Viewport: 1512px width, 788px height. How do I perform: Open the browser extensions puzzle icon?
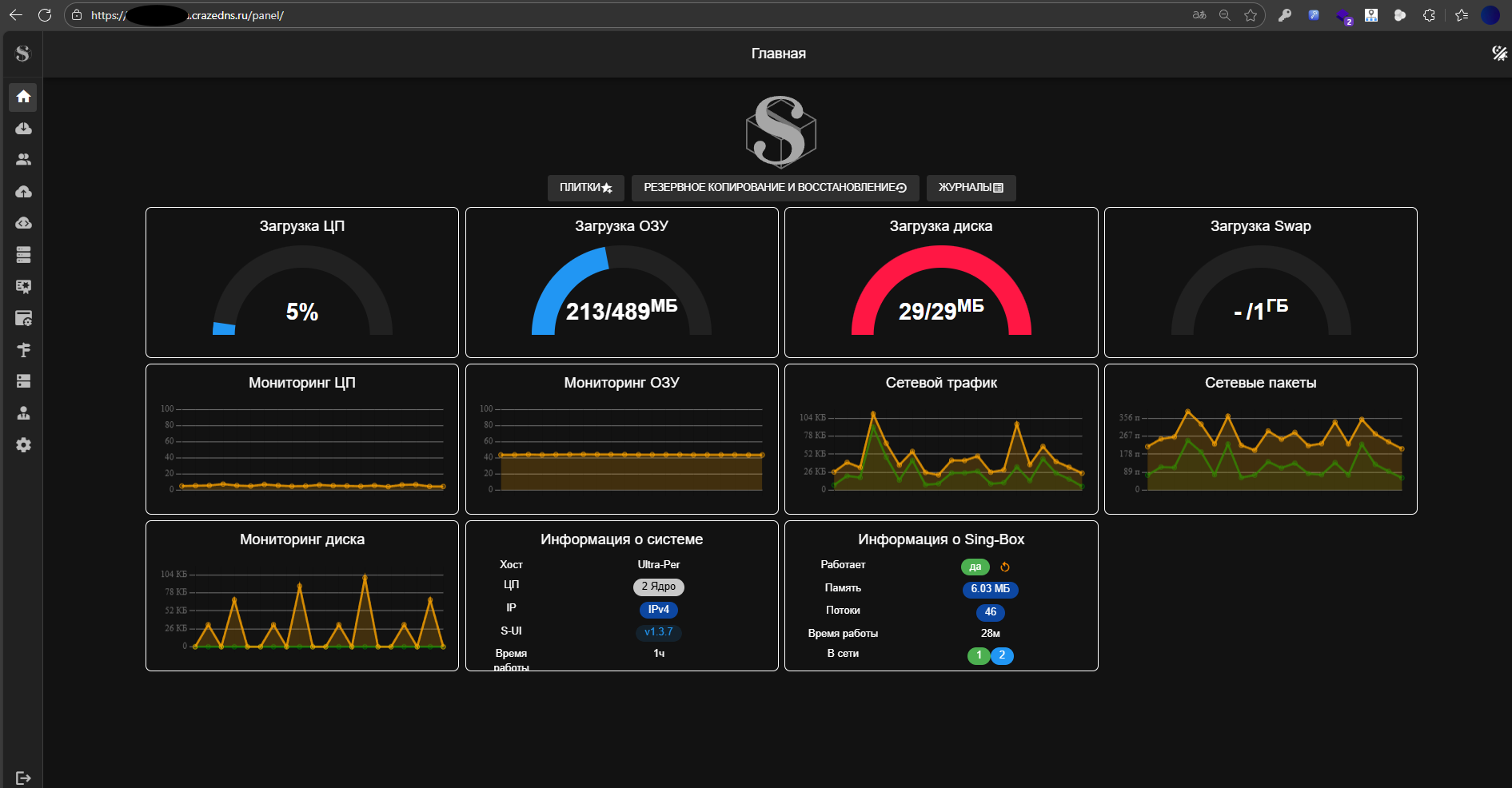(x=1429, y=15)
